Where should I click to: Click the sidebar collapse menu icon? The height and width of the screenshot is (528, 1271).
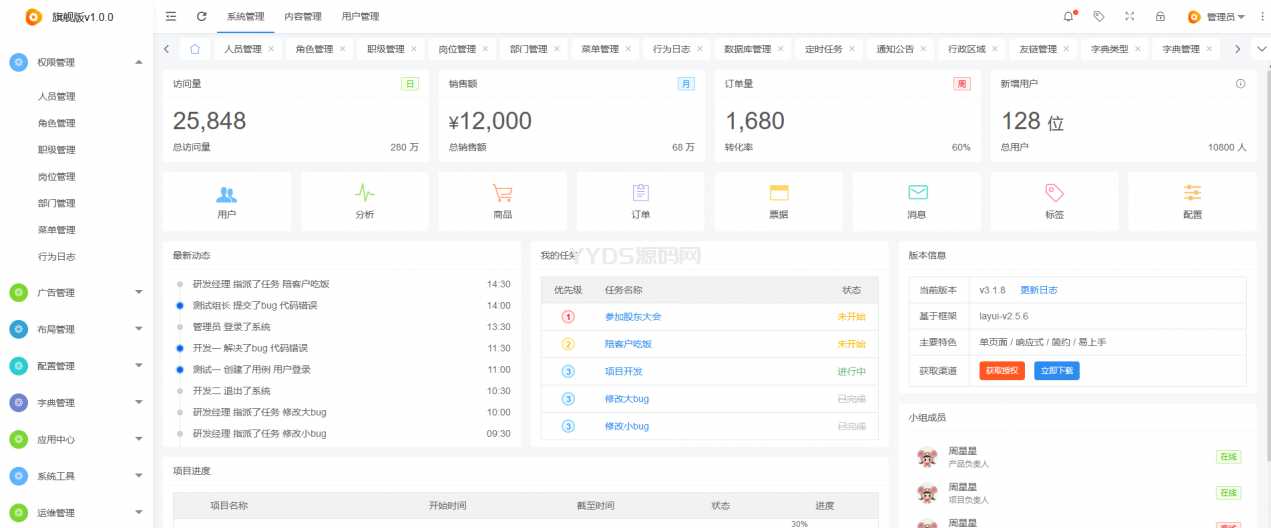pos(171,16)
